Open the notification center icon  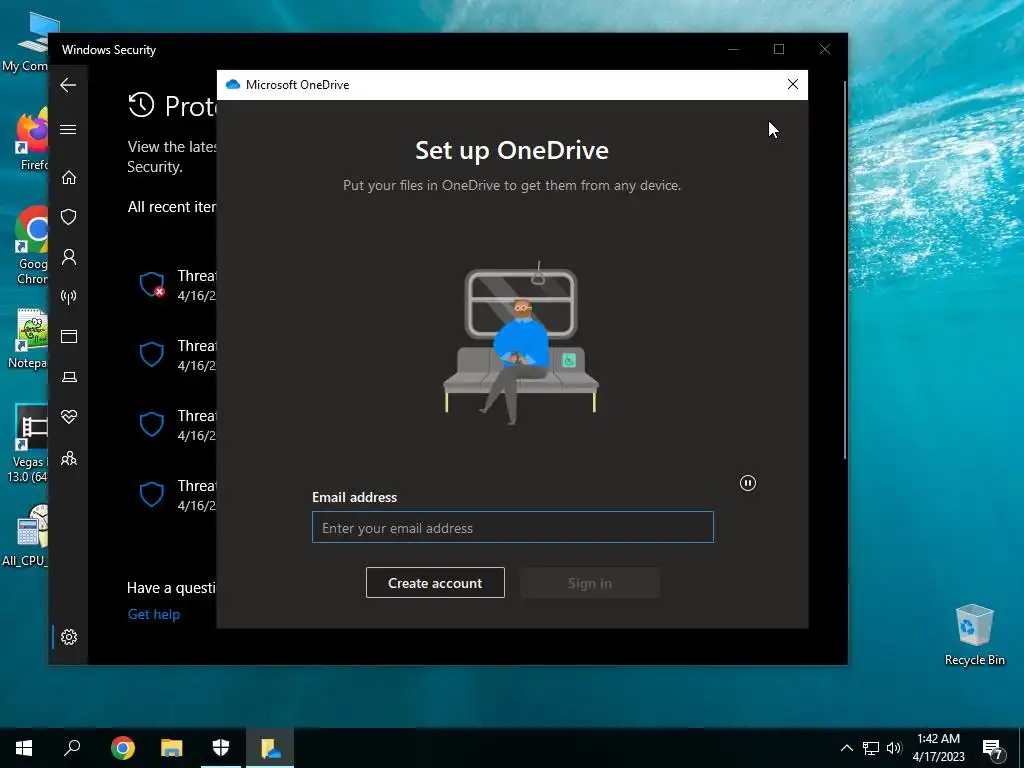(992, 749)
